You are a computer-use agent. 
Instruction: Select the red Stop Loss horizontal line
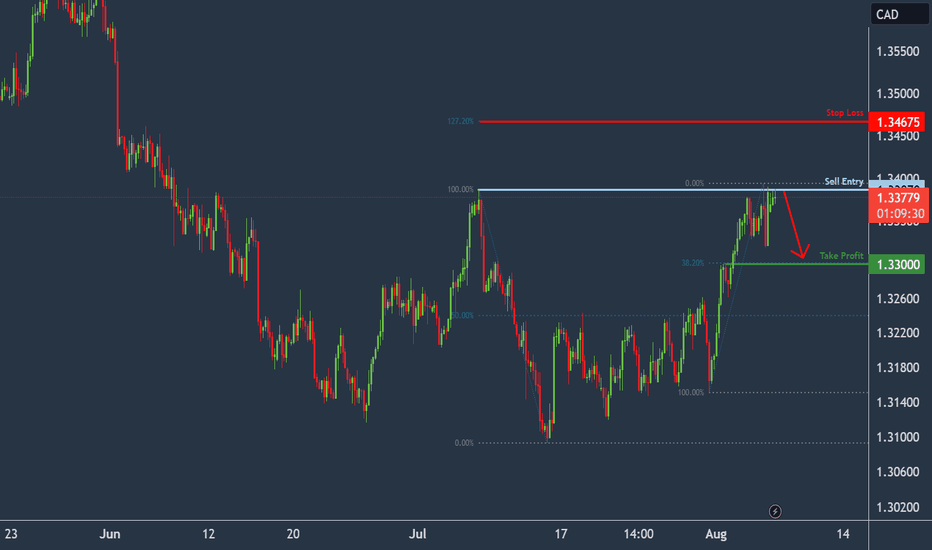673,121
